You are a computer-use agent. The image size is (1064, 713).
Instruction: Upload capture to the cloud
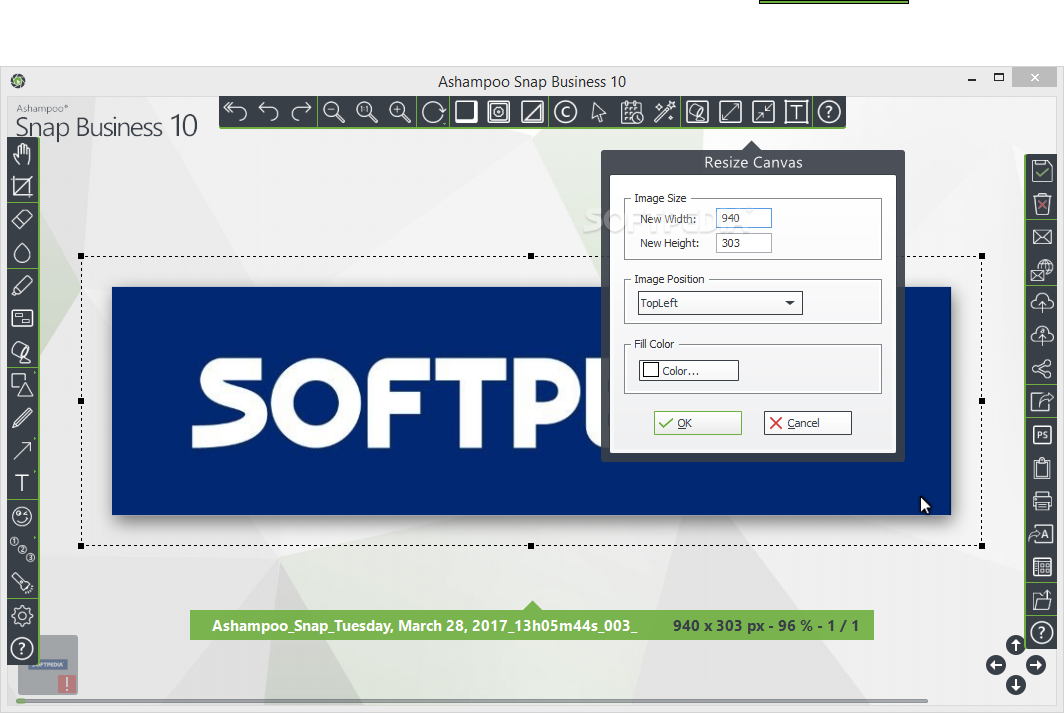tap(1042, 303)
